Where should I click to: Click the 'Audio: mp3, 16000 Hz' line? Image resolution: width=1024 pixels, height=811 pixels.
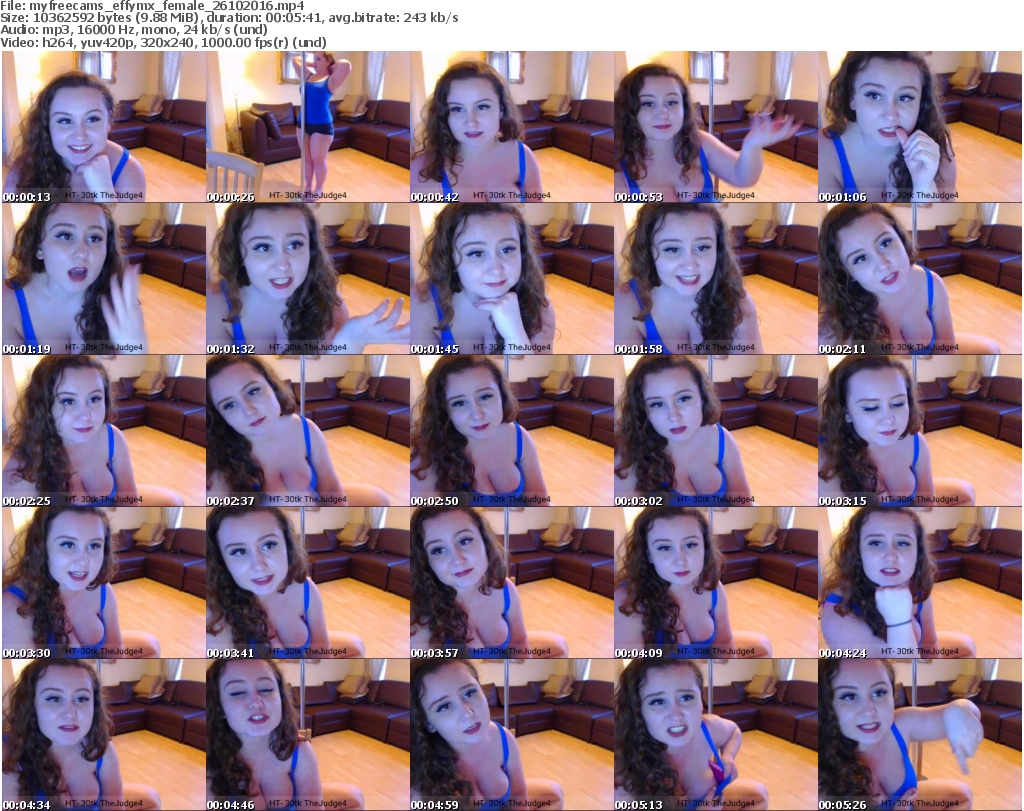[x=134, y=30]
